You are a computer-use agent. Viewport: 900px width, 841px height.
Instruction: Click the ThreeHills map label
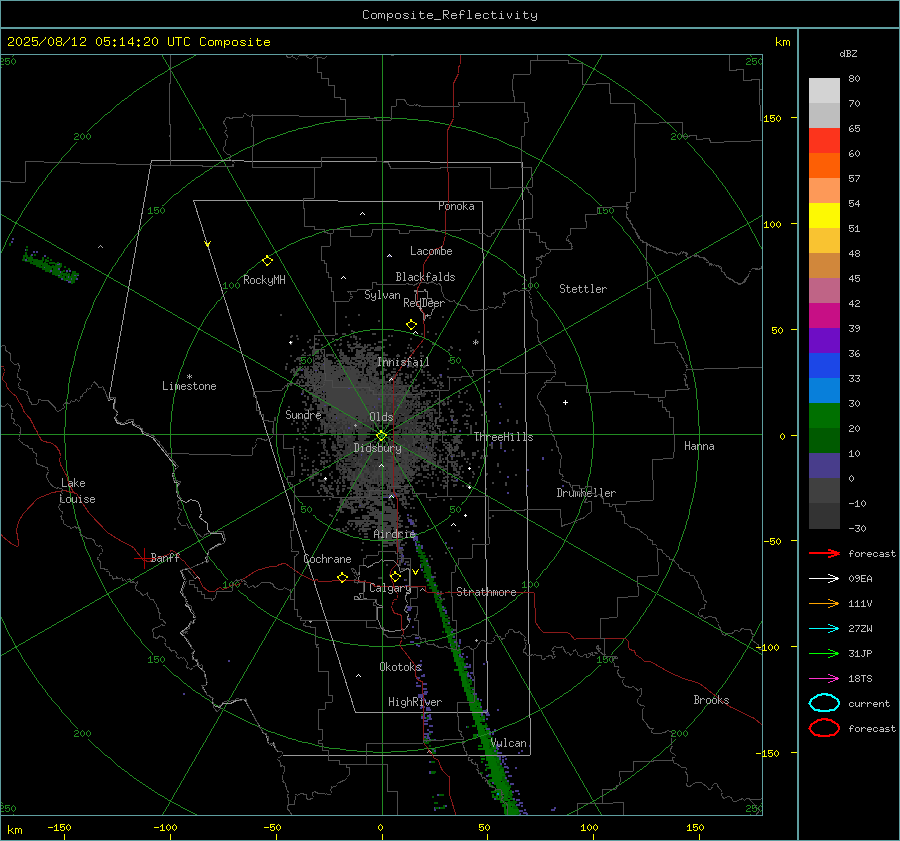(x=503, y=437)
